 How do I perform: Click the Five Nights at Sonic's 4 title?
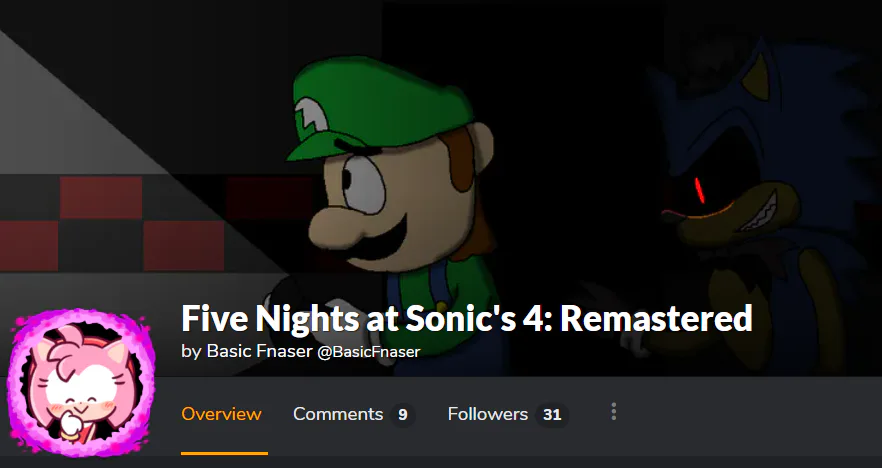tap(467, 318)
